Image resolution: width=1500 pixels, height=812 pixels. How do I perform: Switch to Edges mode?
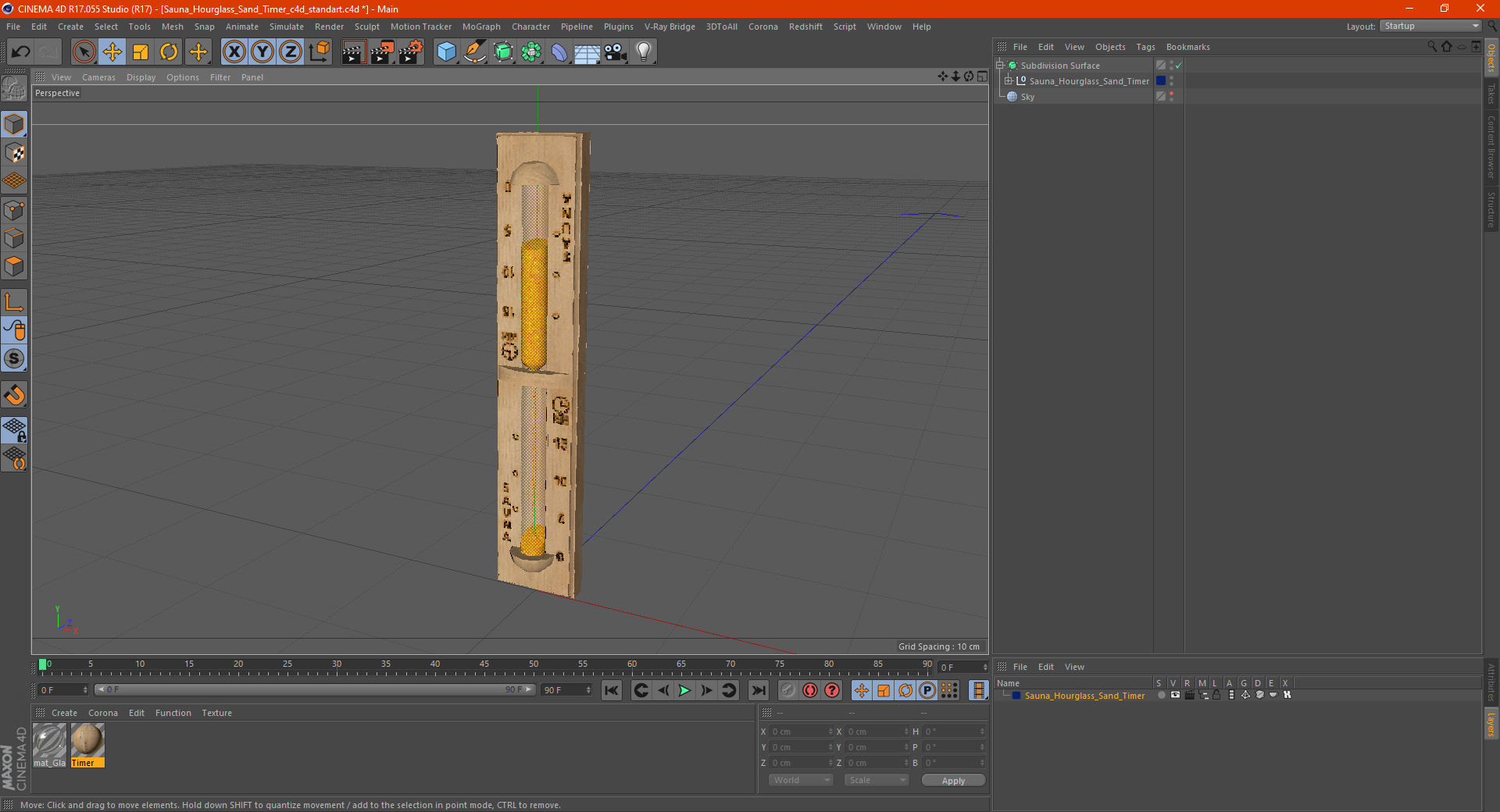(15, 238)
